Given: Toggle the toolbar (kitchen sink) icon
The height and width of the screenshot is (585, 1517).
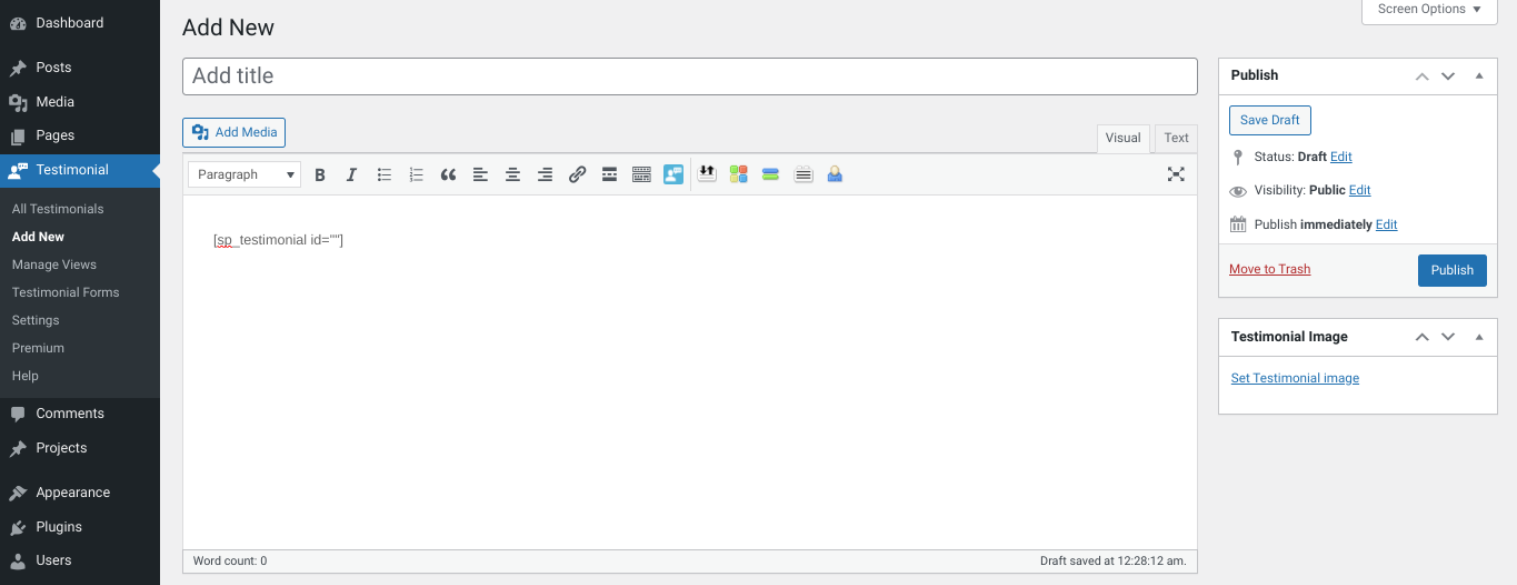Looking at the screenshot, I should point(642,175).
